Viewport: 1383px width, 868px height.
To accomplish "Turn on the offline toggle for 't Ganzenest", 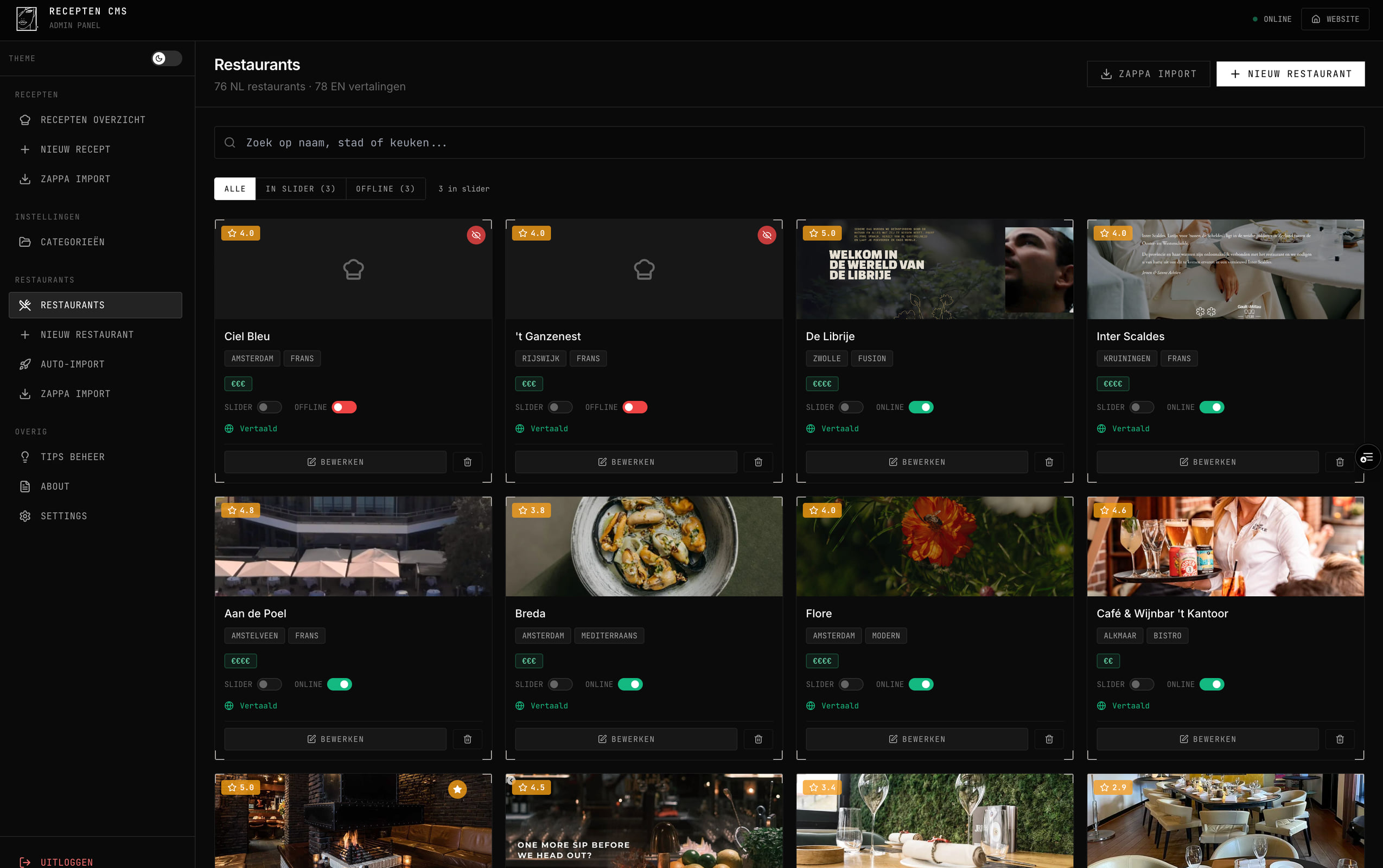I will click(634, 407).
